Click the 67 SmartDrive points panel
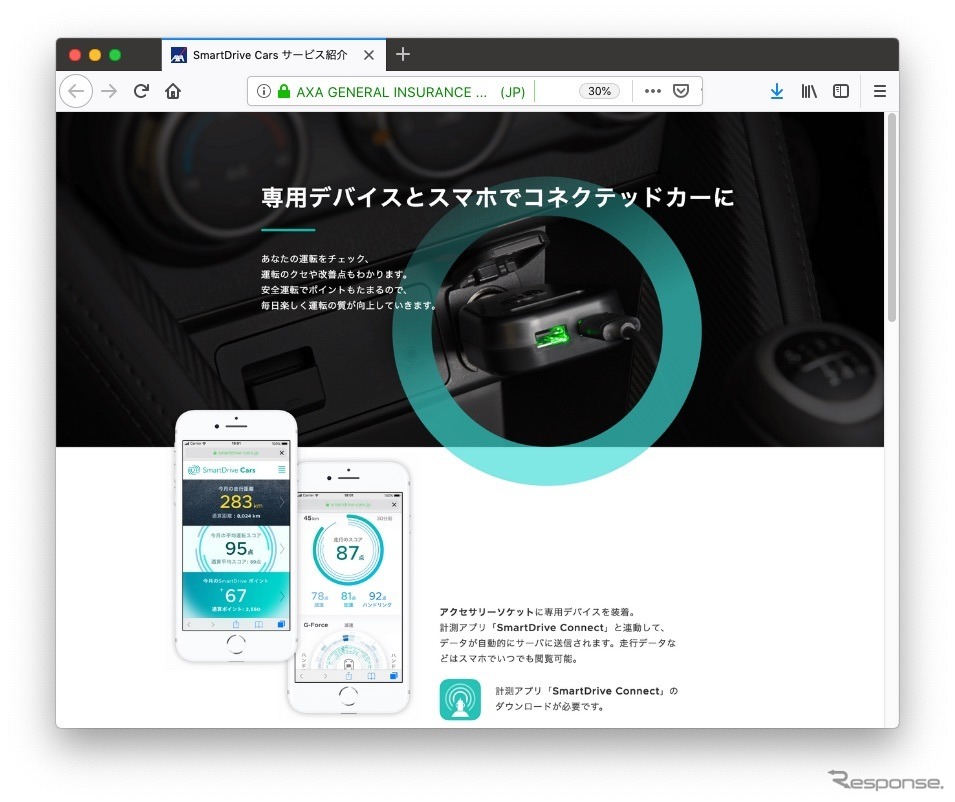 click(236, 594)
